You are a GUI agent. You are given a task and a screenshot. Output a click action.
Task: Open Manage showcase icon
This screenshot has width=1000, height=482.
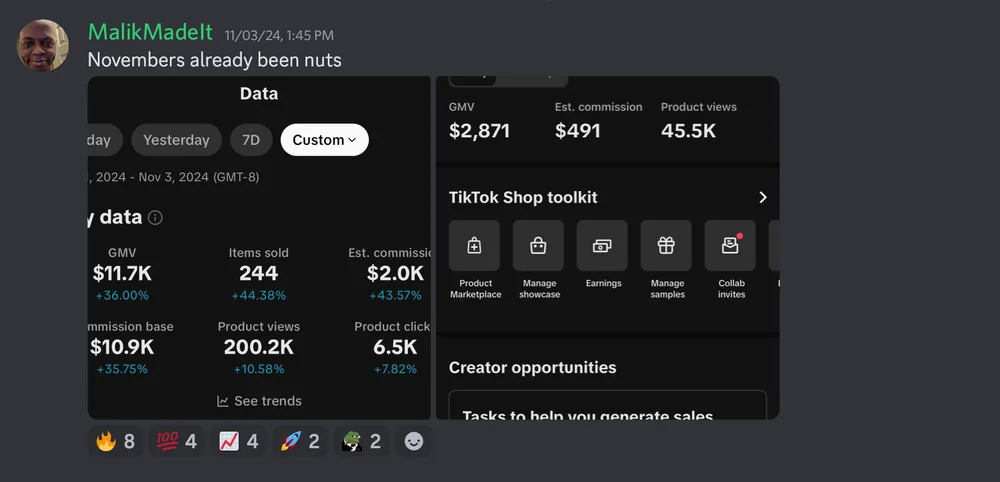538,245
